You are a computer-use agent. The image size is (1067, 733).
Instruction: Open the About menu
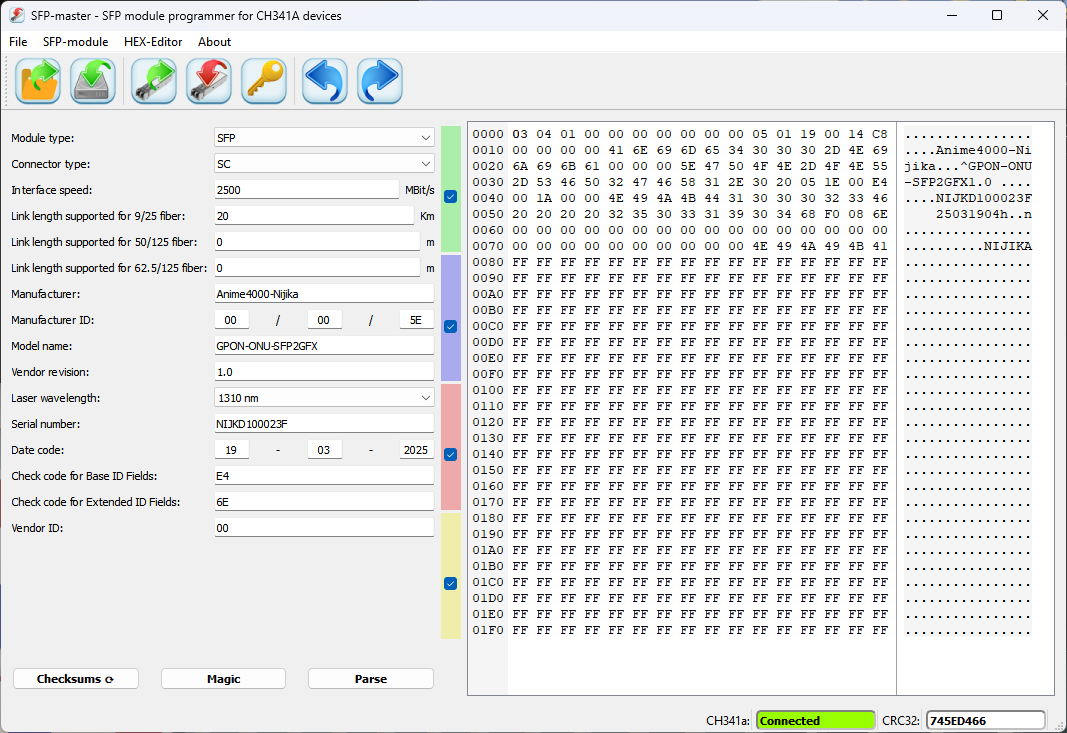pyautogui.click(x=214, y=42)
